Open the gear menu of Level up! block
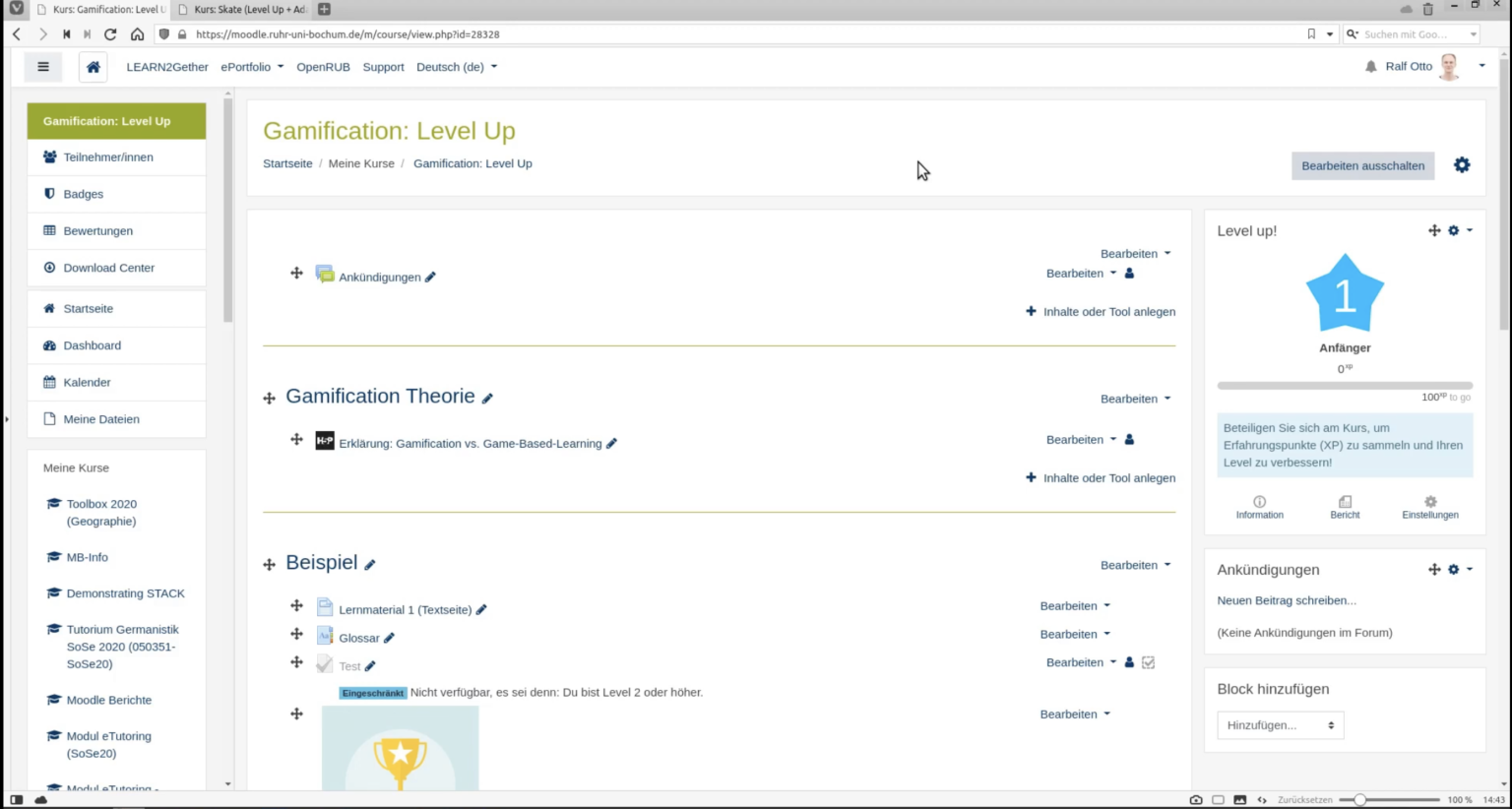The width and height of the screenshot is (1512, 809). click(x=1460, y=230)
